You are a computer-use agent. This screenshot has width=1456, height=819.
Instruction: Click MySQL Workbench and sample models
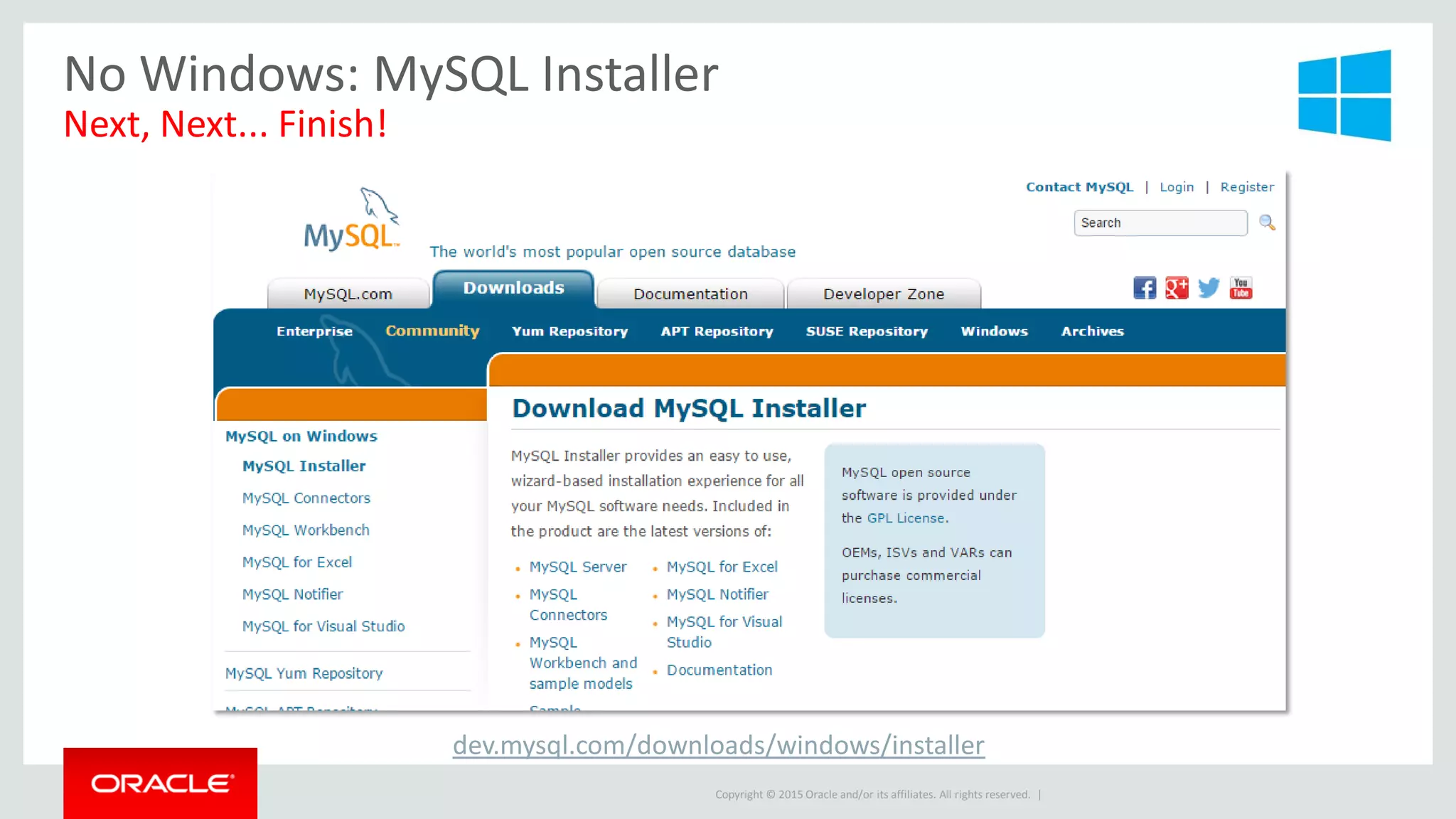[583, 663]
